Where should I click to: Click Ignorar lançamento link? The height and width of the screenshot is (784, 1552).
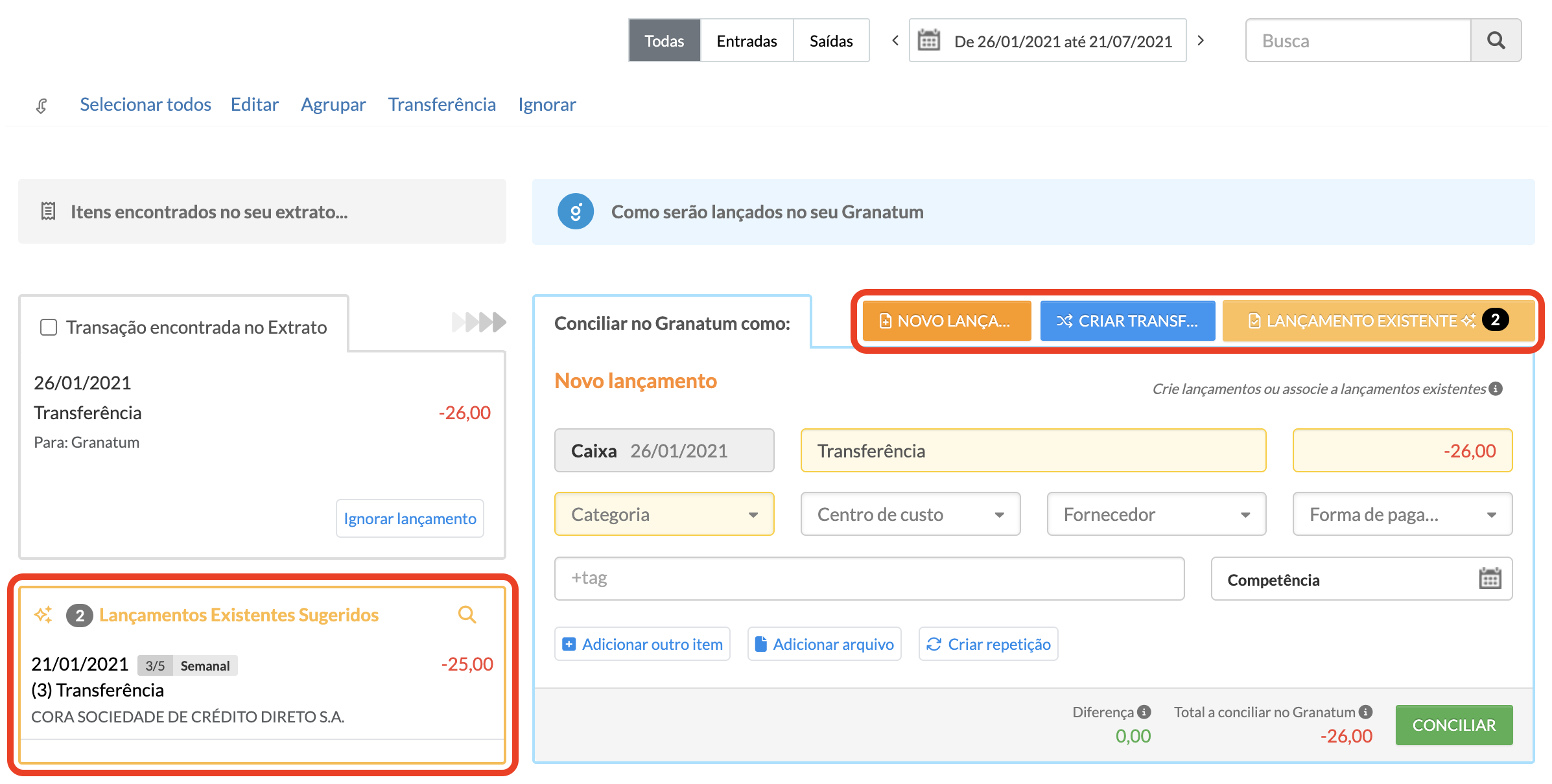pos(410,518)
